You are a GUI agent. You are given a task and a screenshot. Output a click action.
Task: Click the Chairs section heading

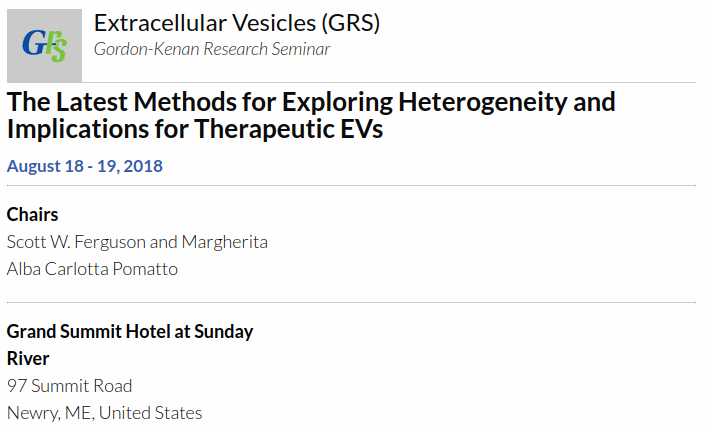coord(32,214)
